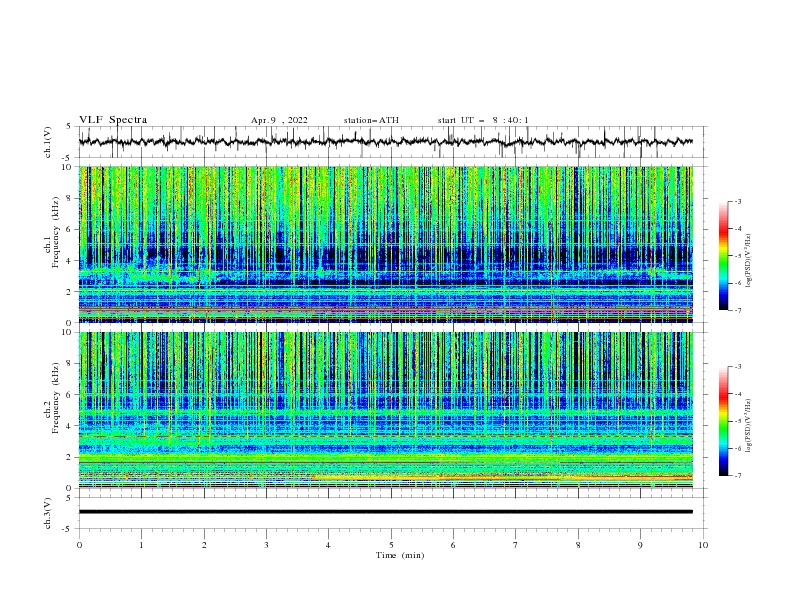Click time axis tick label "1"
The height and width of the screenshot is (612, 792).
coord(141,545)
